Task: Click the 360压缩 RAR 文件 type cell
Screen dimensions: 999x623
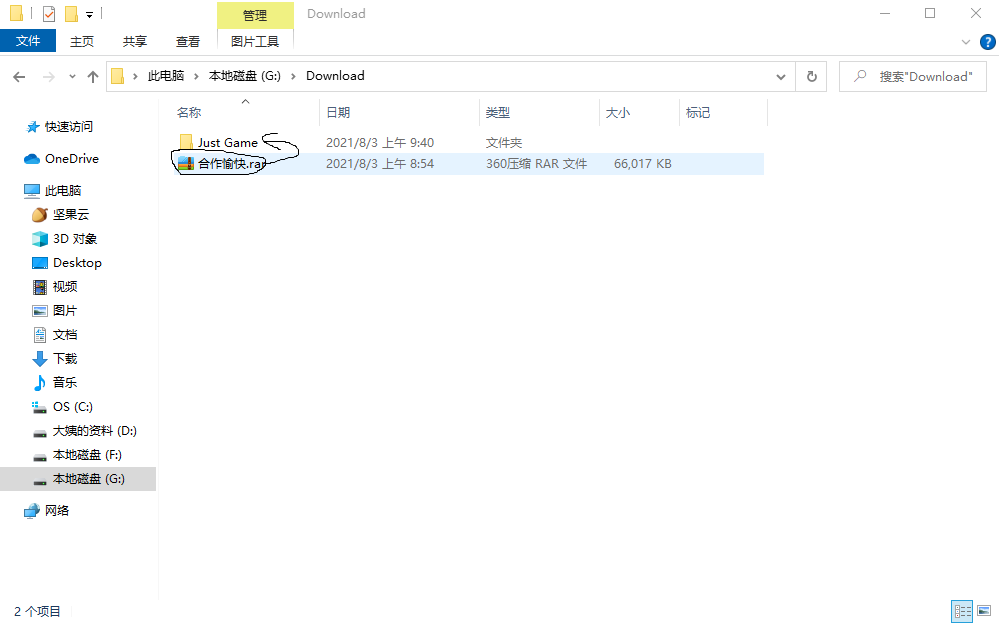Action: click(x=536, y=164)
